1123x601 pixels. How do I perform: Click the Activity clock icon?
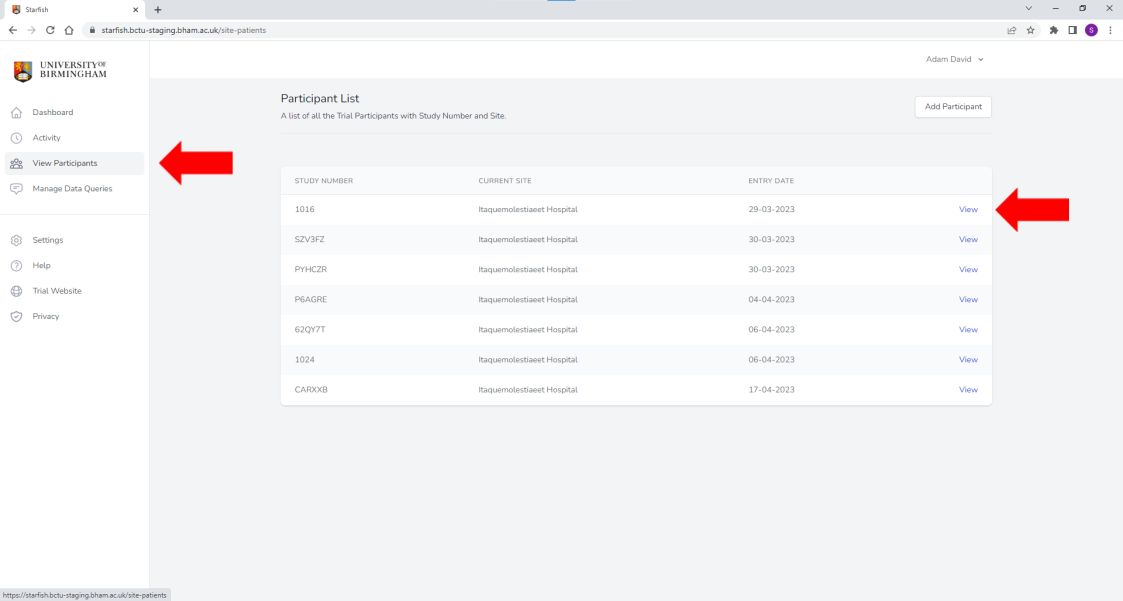pos(16,138)
